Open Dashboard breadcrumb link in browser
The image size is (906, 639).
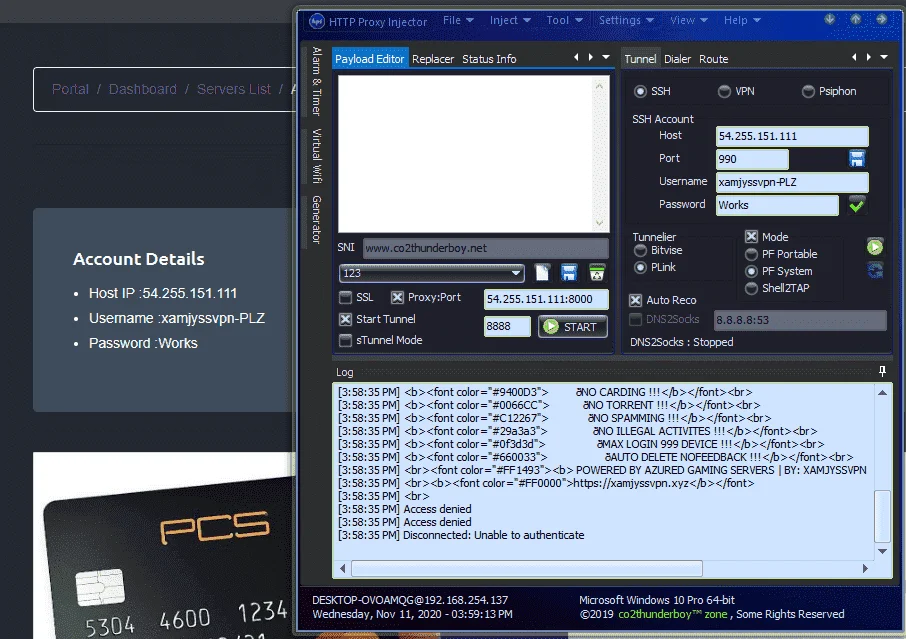(x=143, y=89)
